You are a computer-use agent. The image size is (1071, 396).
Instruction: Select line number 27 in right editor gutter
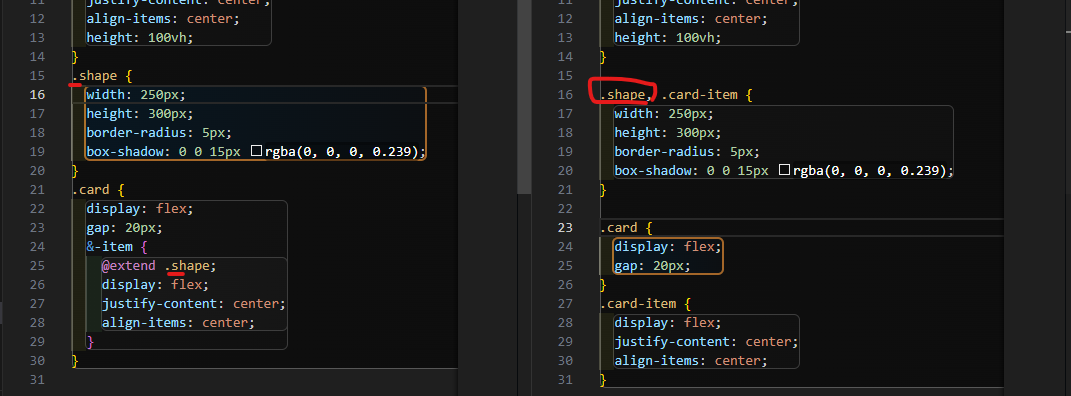tap(565, 304)
